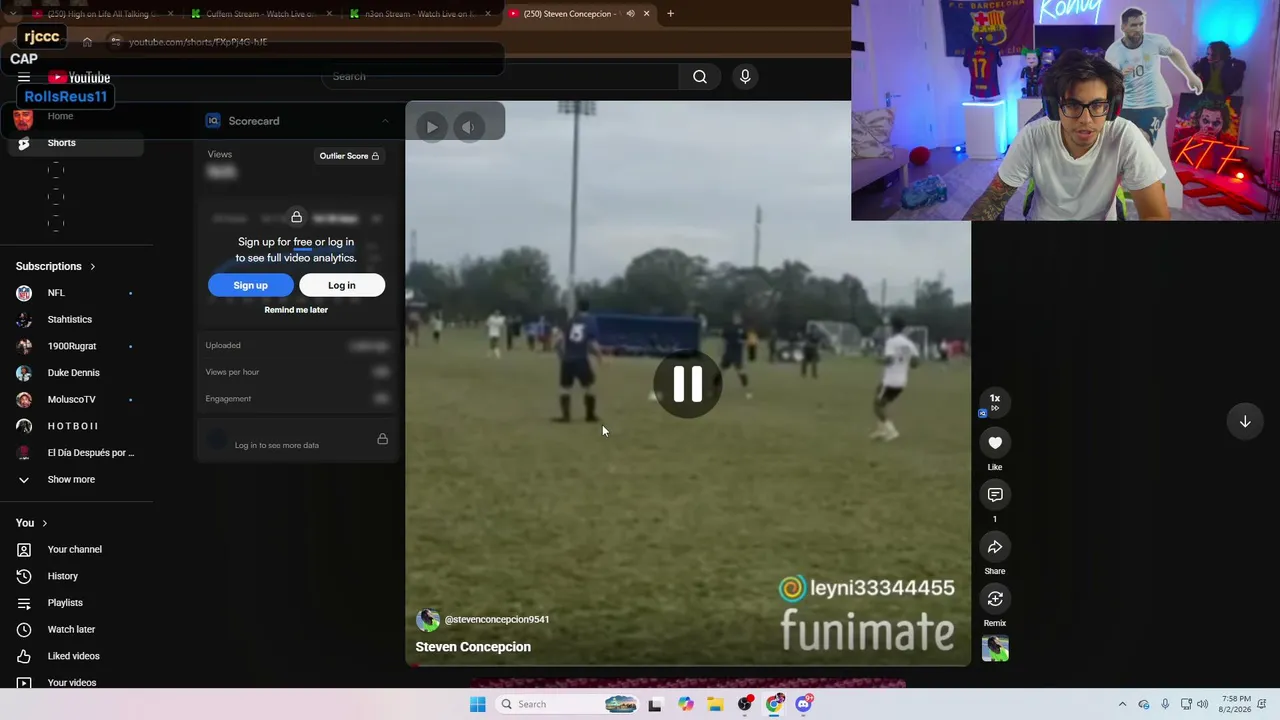Click the play button atop the video

(431, 127)
